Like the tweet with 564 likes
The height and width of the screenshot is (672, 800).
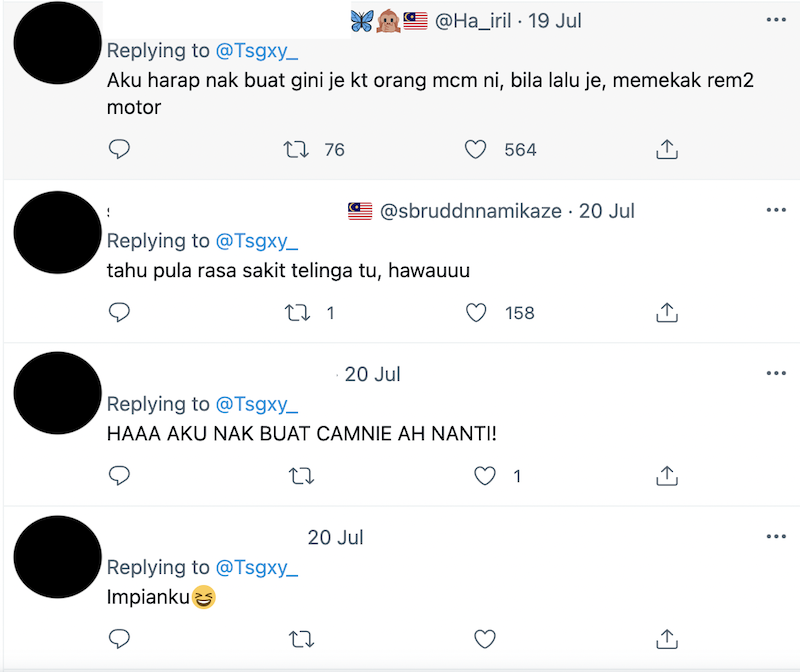476,149
